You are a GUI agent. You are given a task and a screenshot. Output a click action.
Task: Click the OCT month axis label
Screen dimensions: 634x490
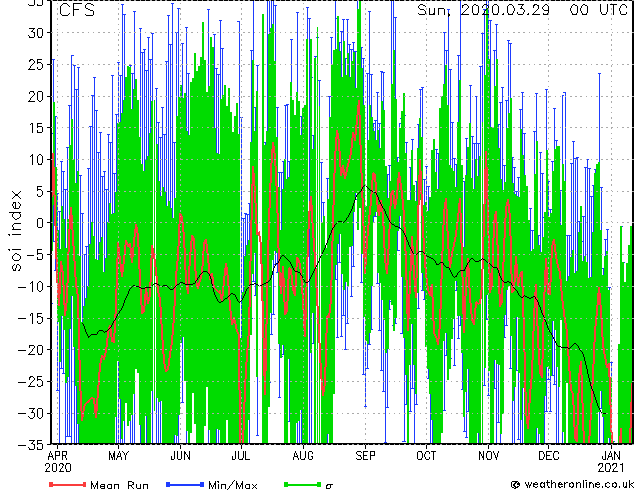coord(426,456)
